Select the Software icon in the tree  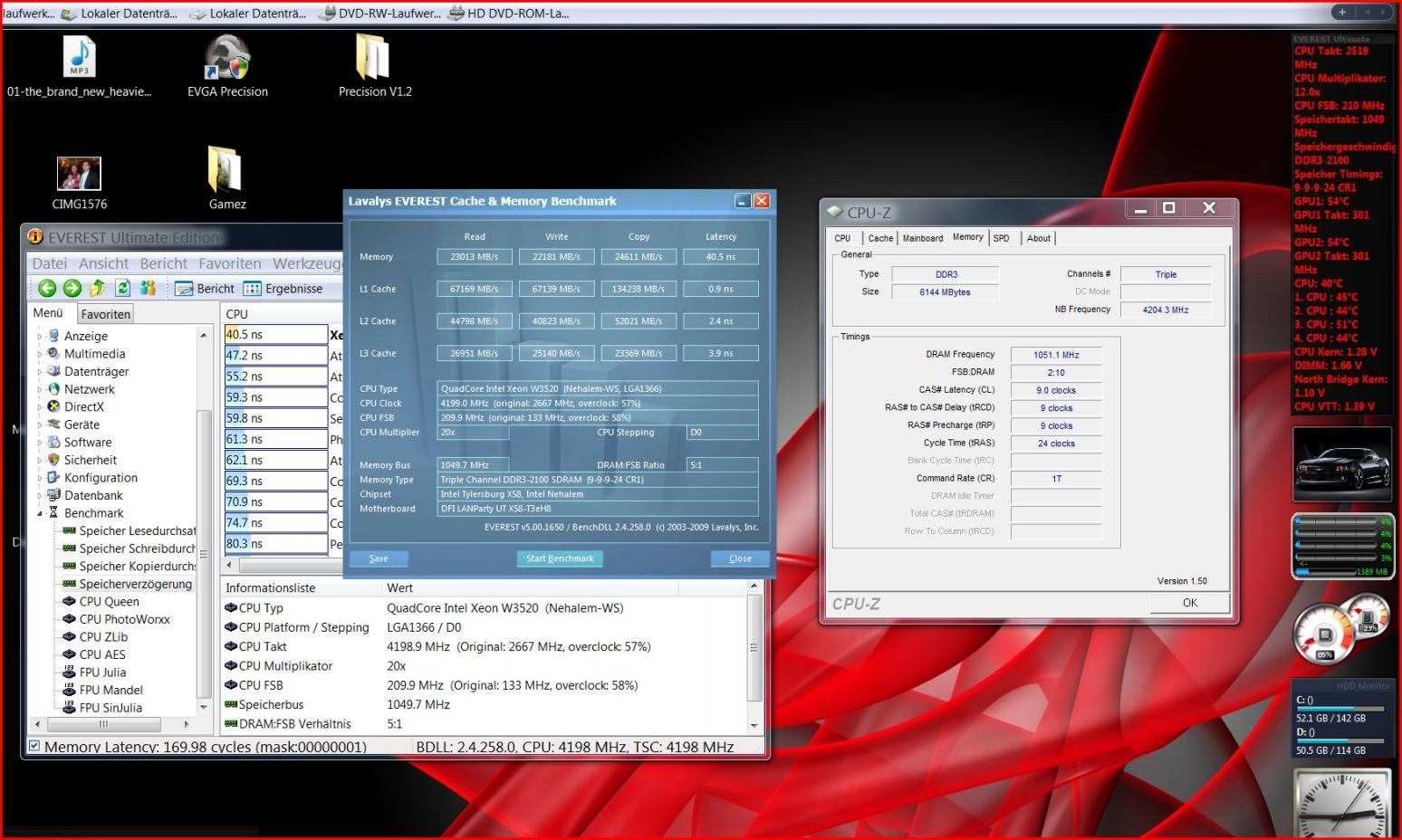[53, 442]
